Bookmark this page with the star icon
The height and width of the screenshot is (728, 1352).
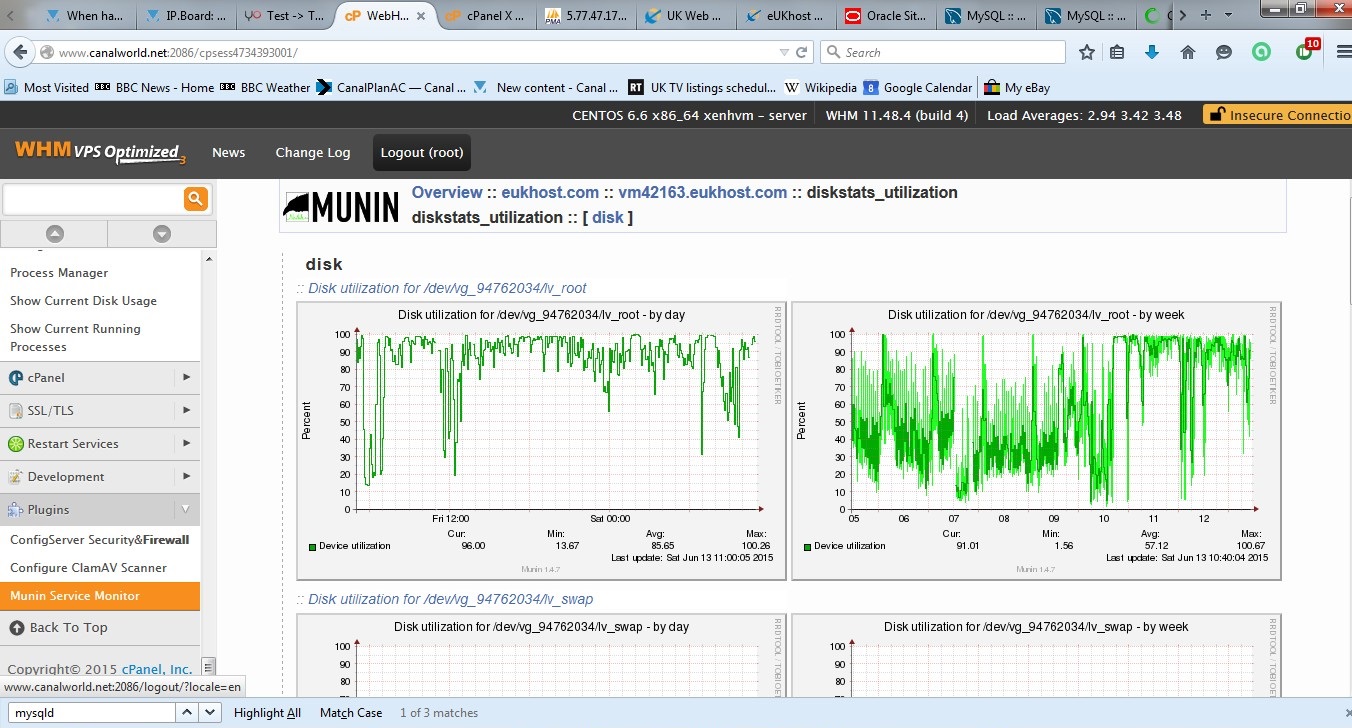1087,52
